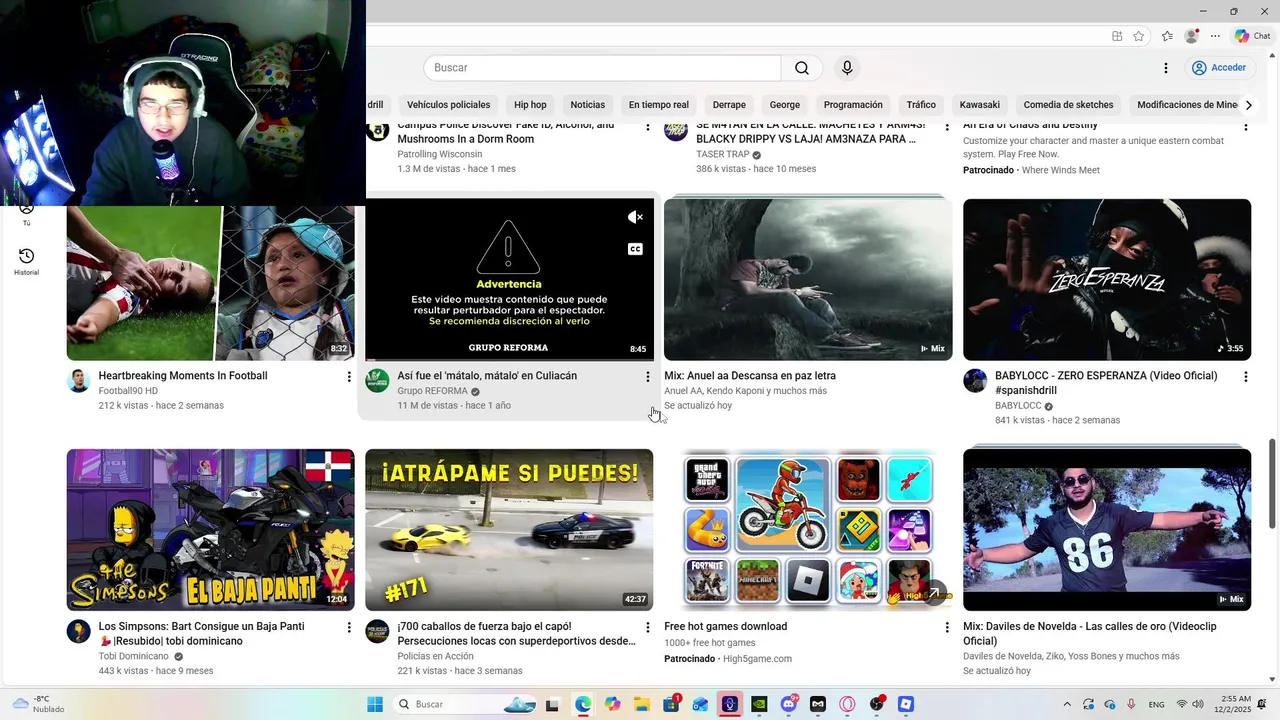Open File Explorer from taskbar

click(641, 704)
